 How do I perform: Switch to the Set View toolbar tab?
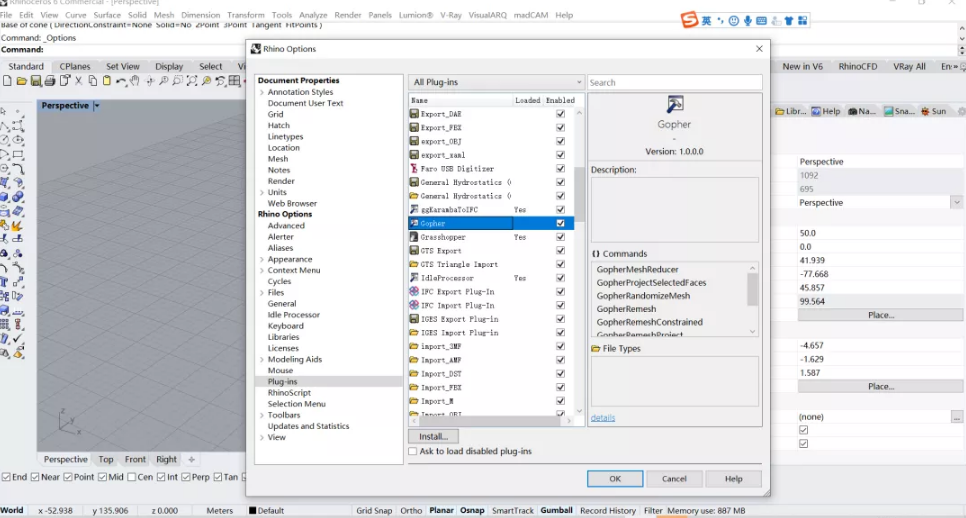pyautogui.click(x=123, y=66)
